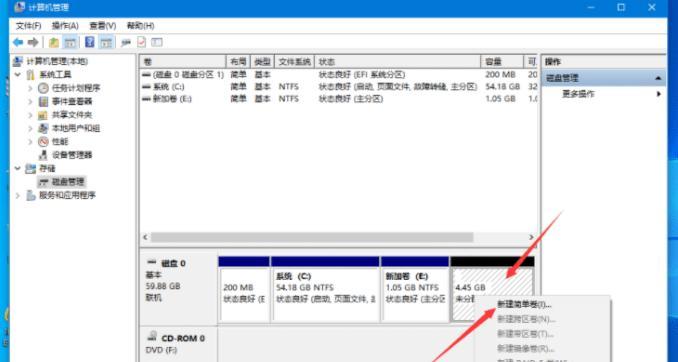Open the 操作(A) menu
Screen dimensions: 678x362
[65, 26]
